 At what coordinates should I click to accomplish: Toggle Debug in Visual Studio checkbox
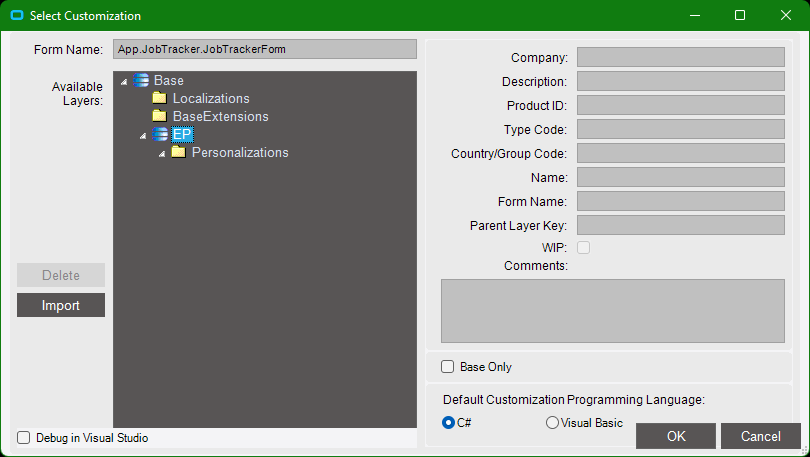coord(24,438)
